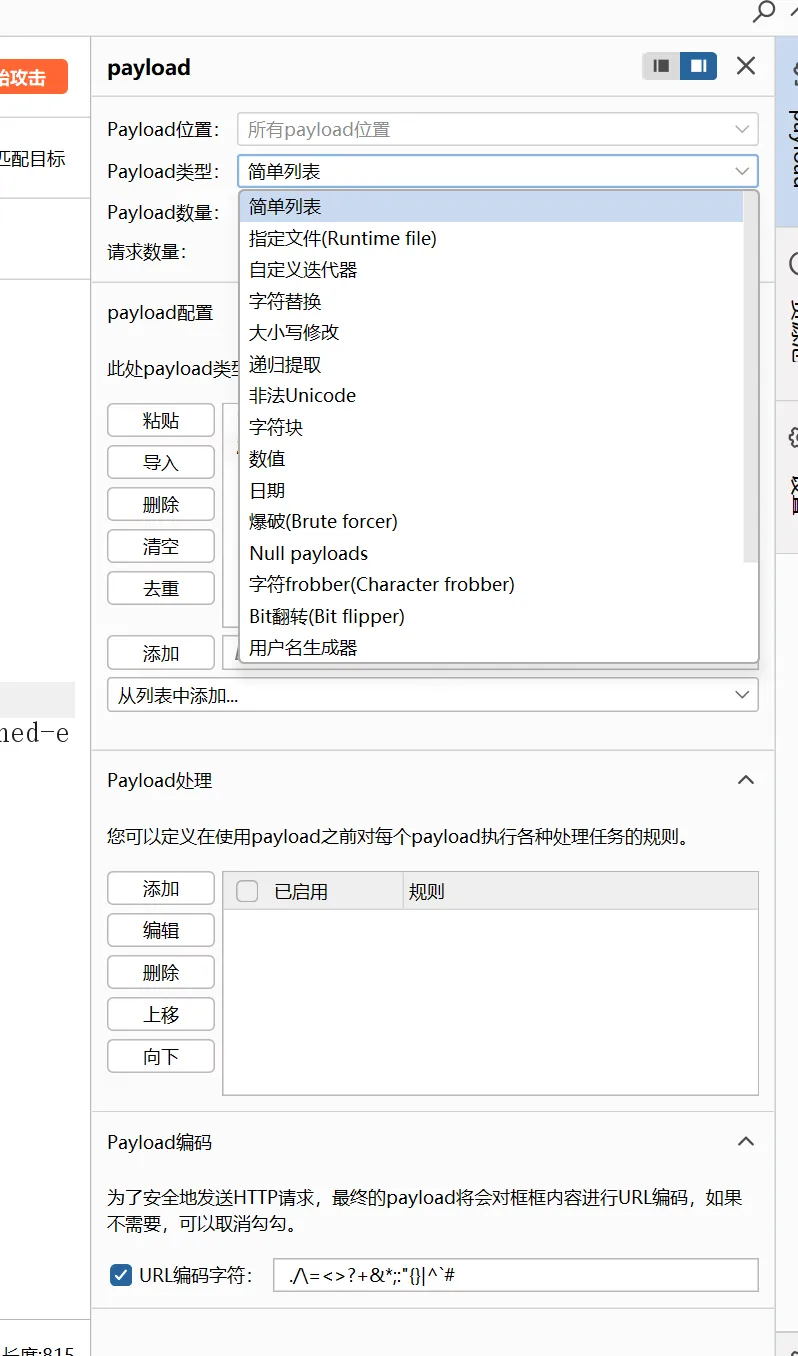Collapse the Payload编码 section
This screenshot has width=798, height=1356.
[745, 1142]
